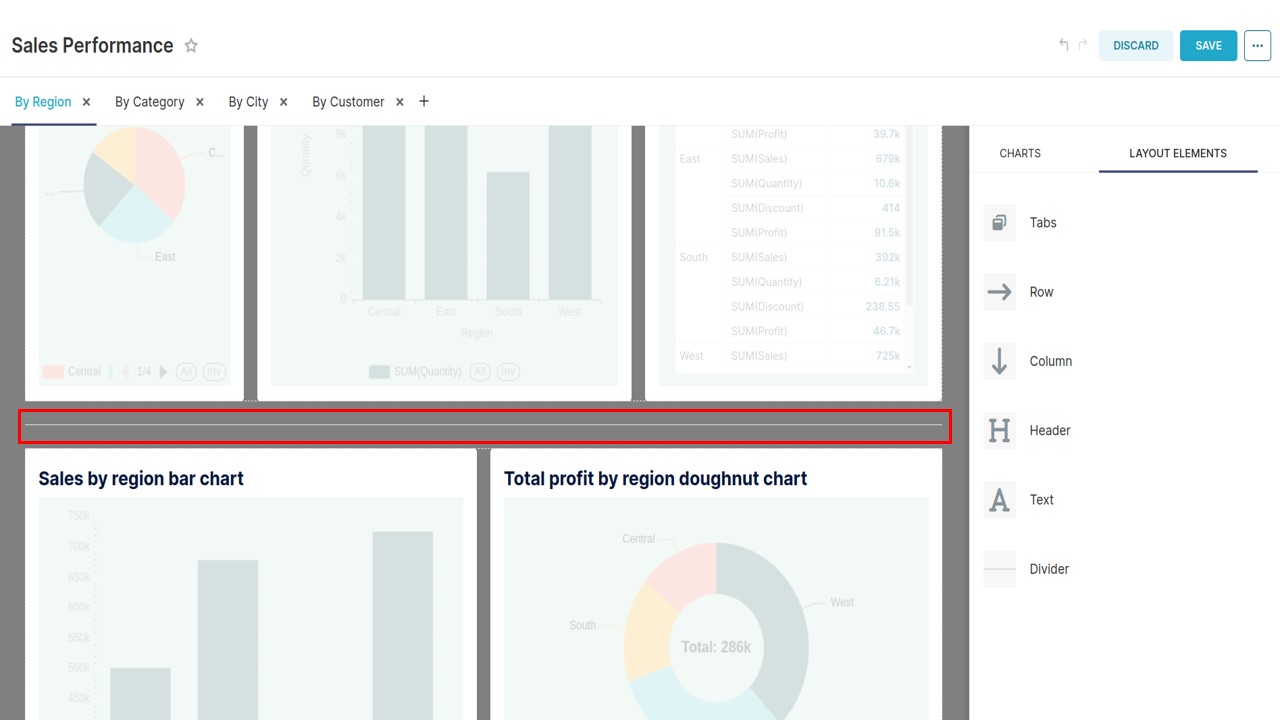Switch to the By Category tab
Screen dimensions: 1280x720
(x=149, y=101)
